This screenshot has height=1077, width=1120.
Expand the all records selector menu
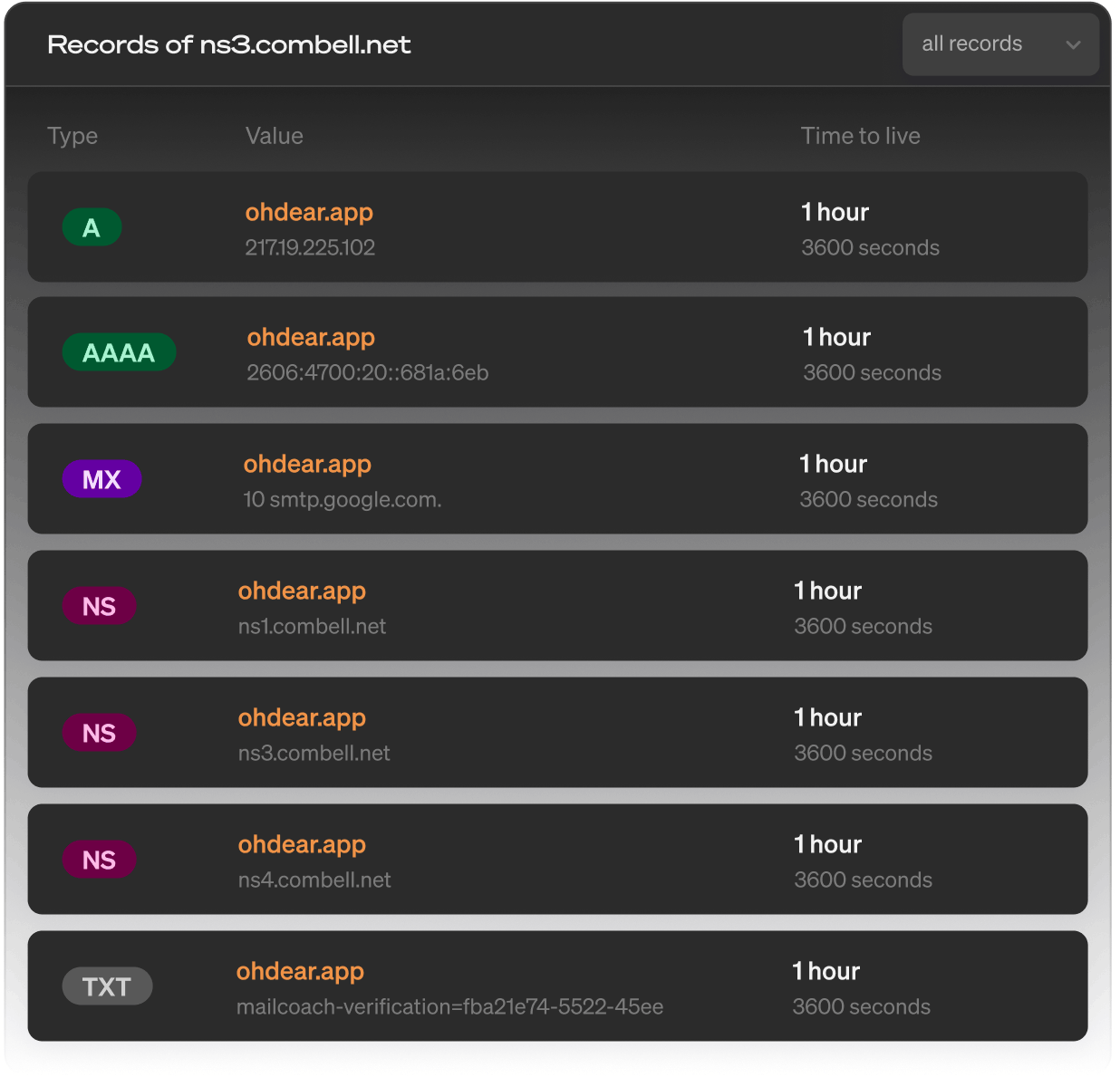coord(1000,43)
